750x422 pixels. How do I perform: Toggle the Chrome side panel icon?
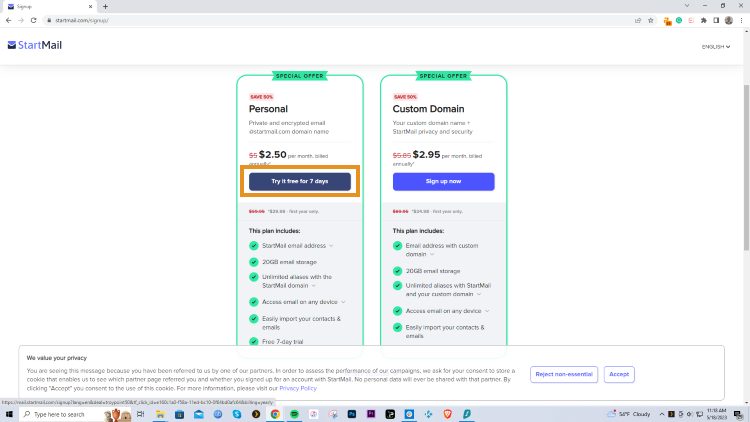(716, 20)
